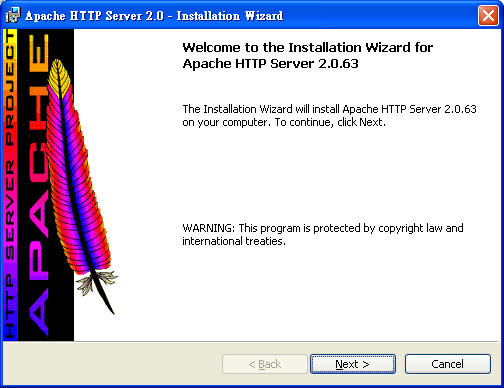Image resolution: width=504 pixels, height=388 pixels.
Task: Click the paragraph saying To continue, click Next
Action: (329, 116)
